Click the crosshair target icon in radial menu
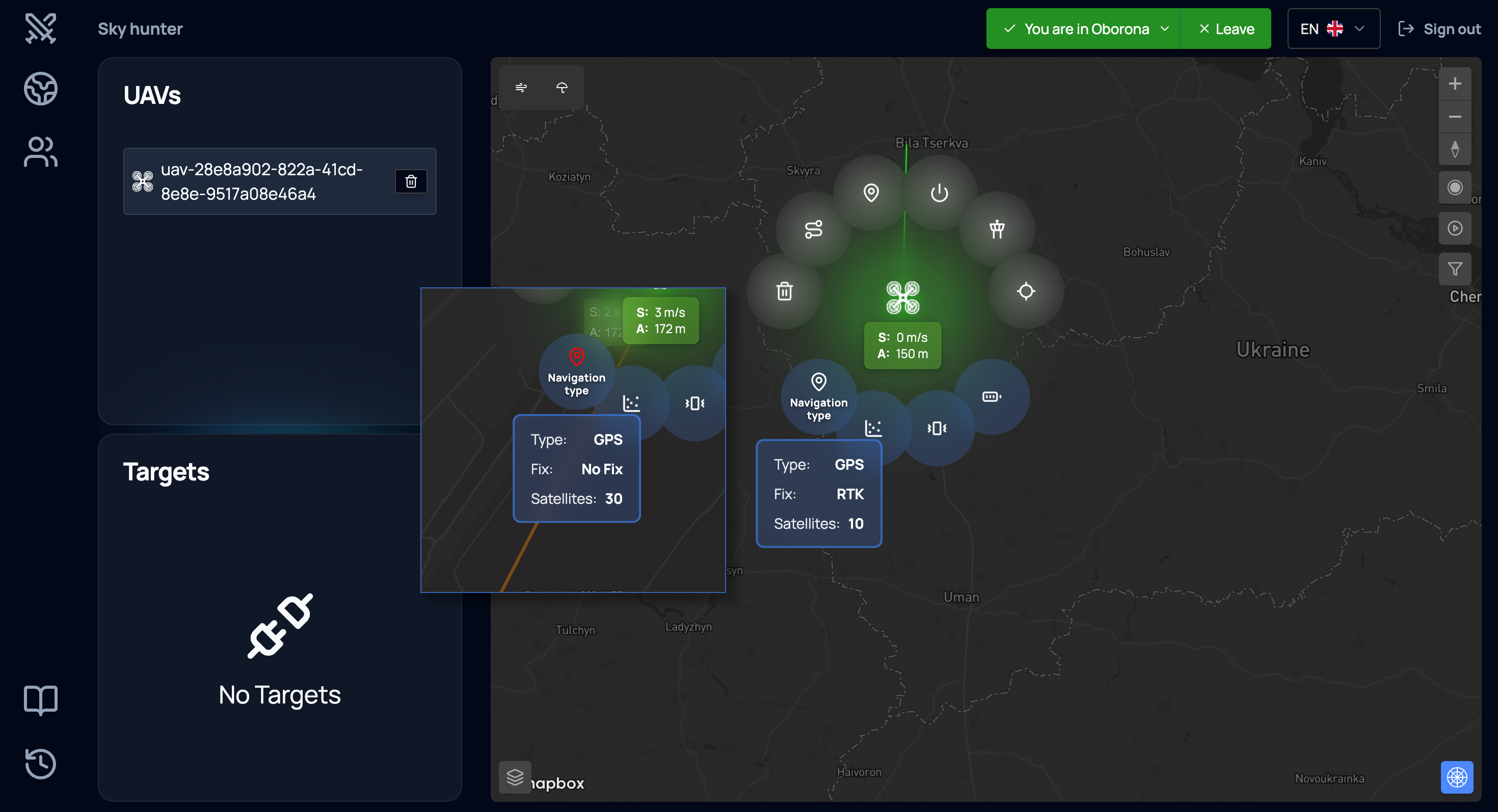This screenshot has height=812, width=1498. (1026, 291)
